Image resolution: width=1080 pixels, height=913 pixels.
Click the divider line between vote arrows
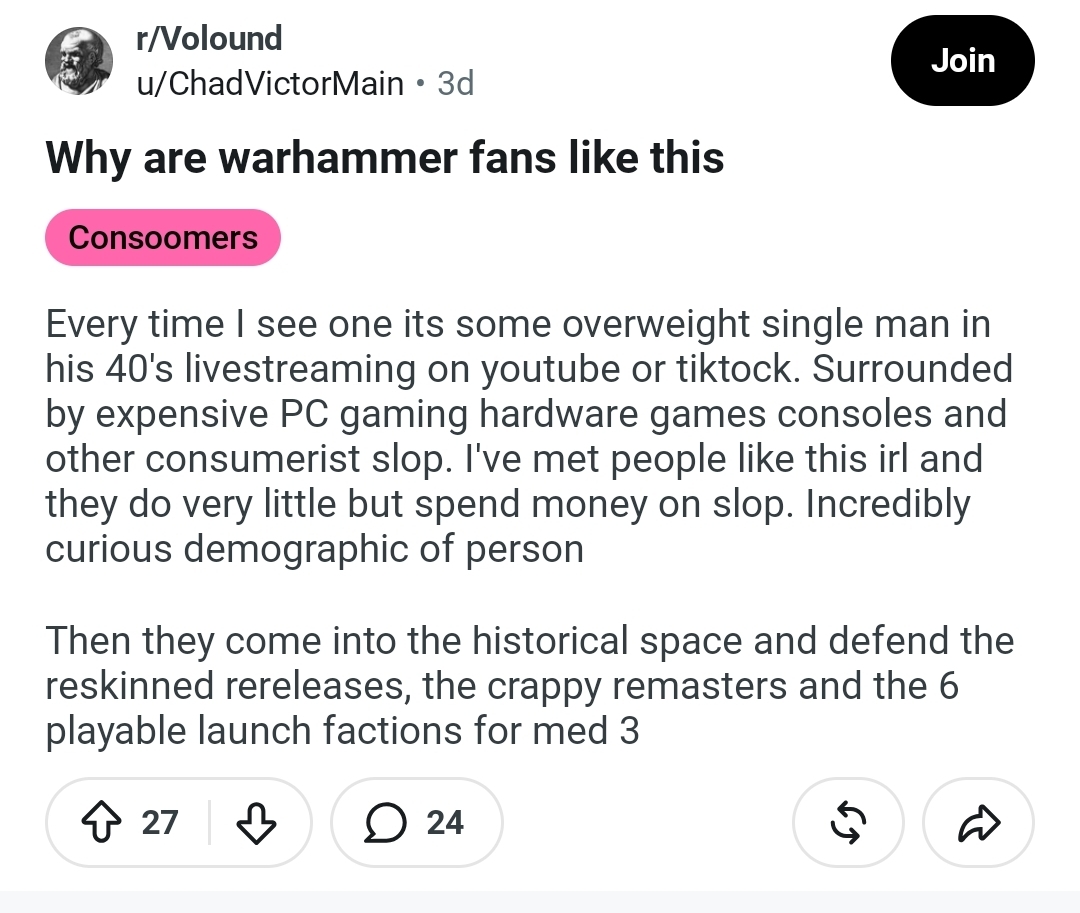(209, 822)
